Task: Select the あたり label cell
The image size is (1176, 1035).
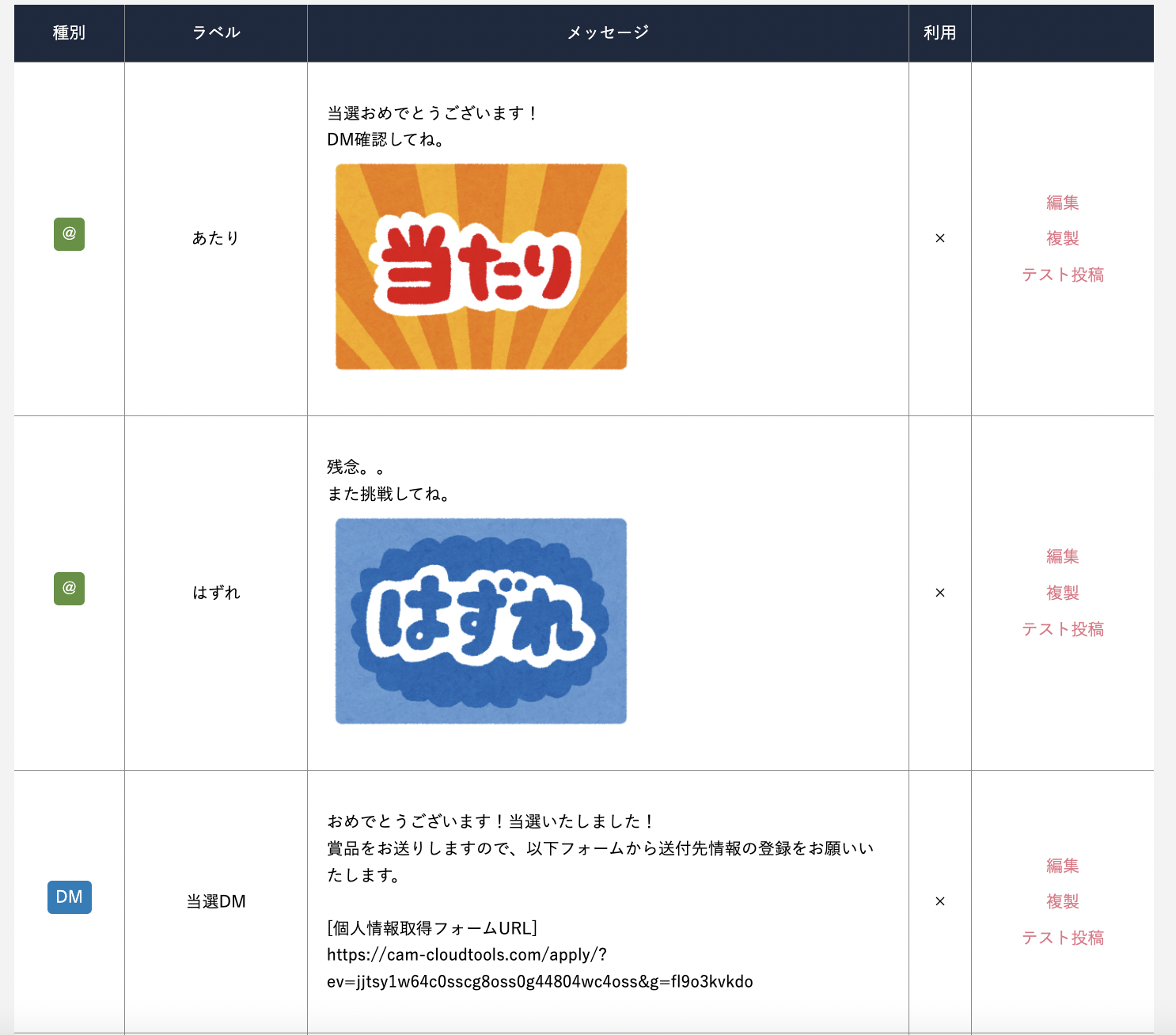Action: coord(216,238)
